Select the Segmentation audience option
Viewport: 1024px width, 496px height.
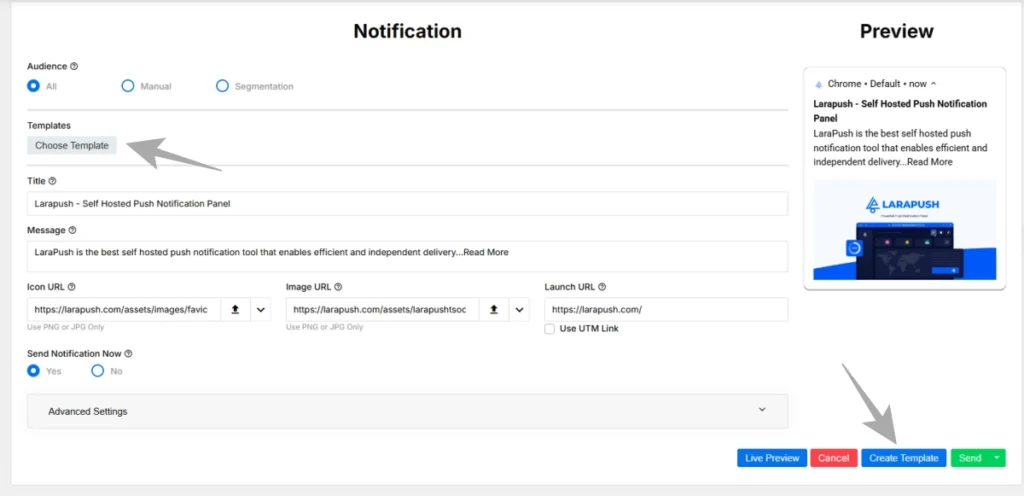click(x=223, y=85)
